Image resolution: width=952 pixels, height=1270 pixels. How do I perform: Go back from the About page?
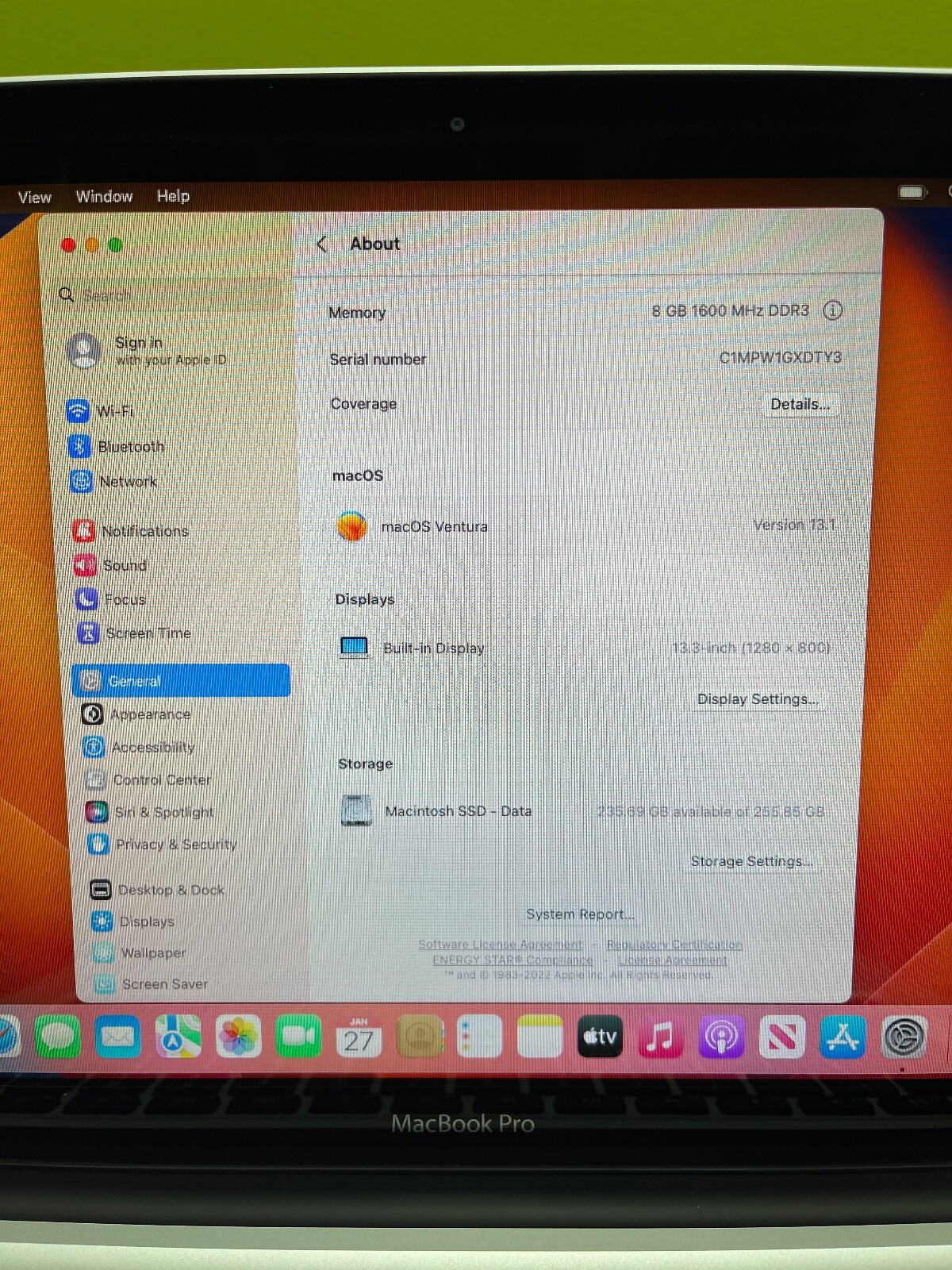pyautogui.click(x=321, y=244)
